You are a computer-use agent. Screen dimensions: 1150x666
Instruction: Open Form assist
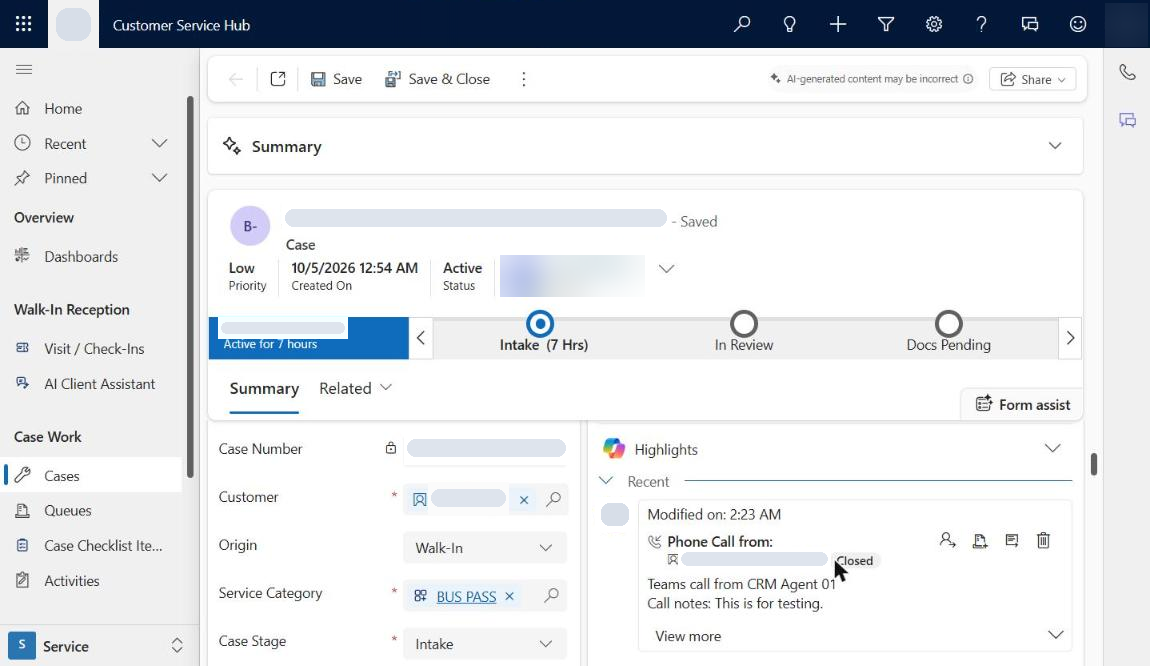click(1022, 404)
